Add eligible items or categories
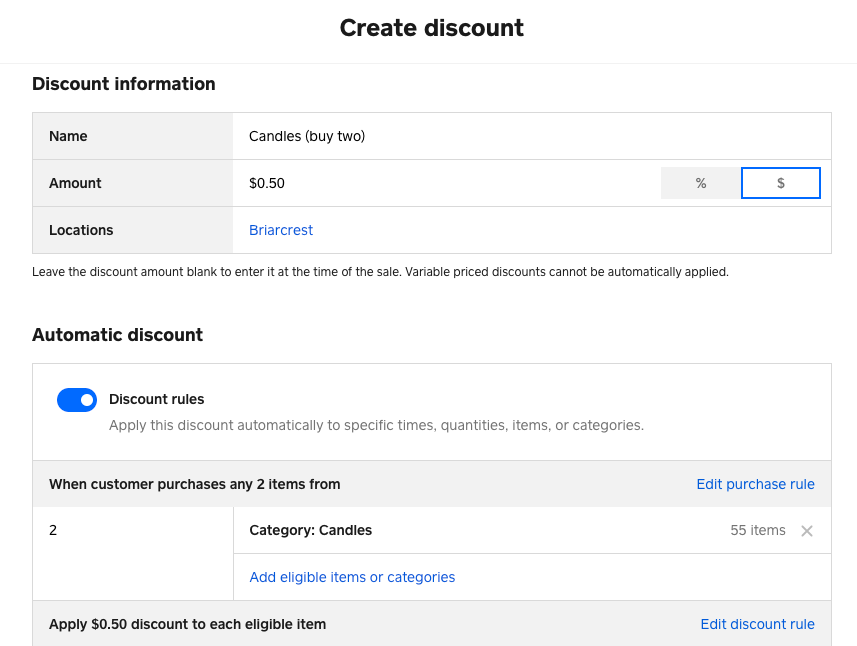 [352, 577]
